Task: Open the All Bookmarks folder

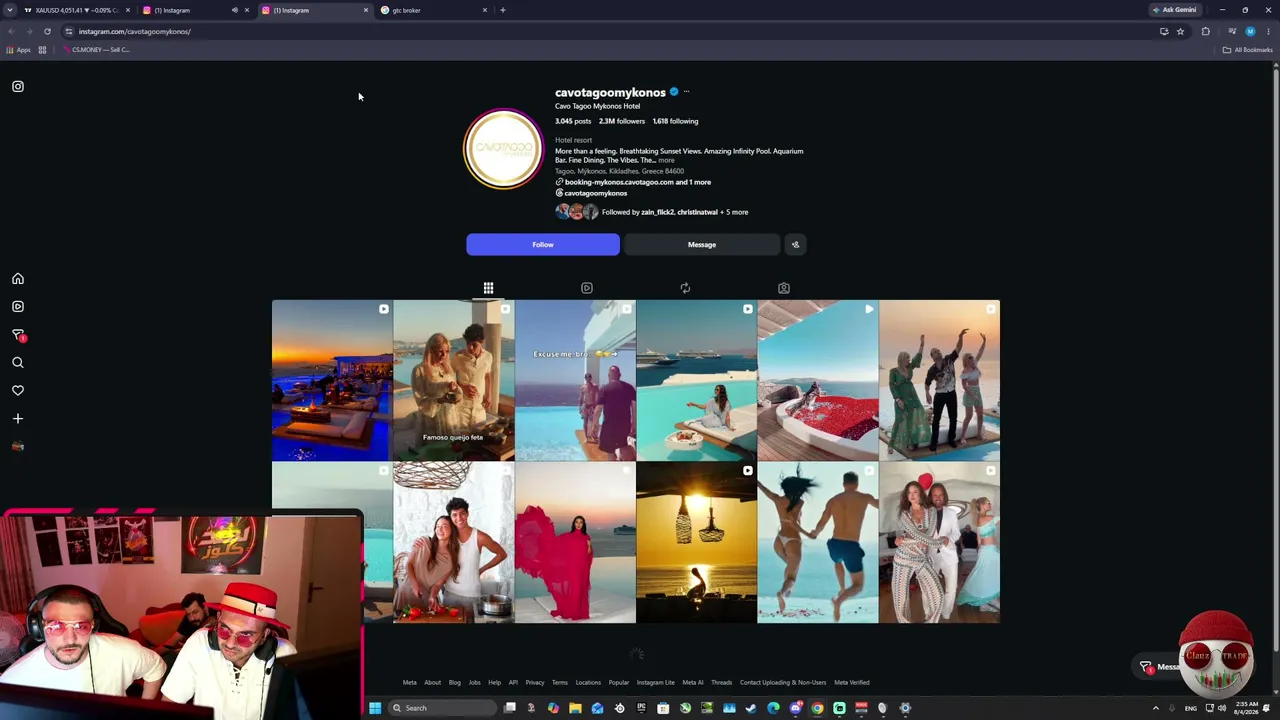Action: (x=1247, y=50)
